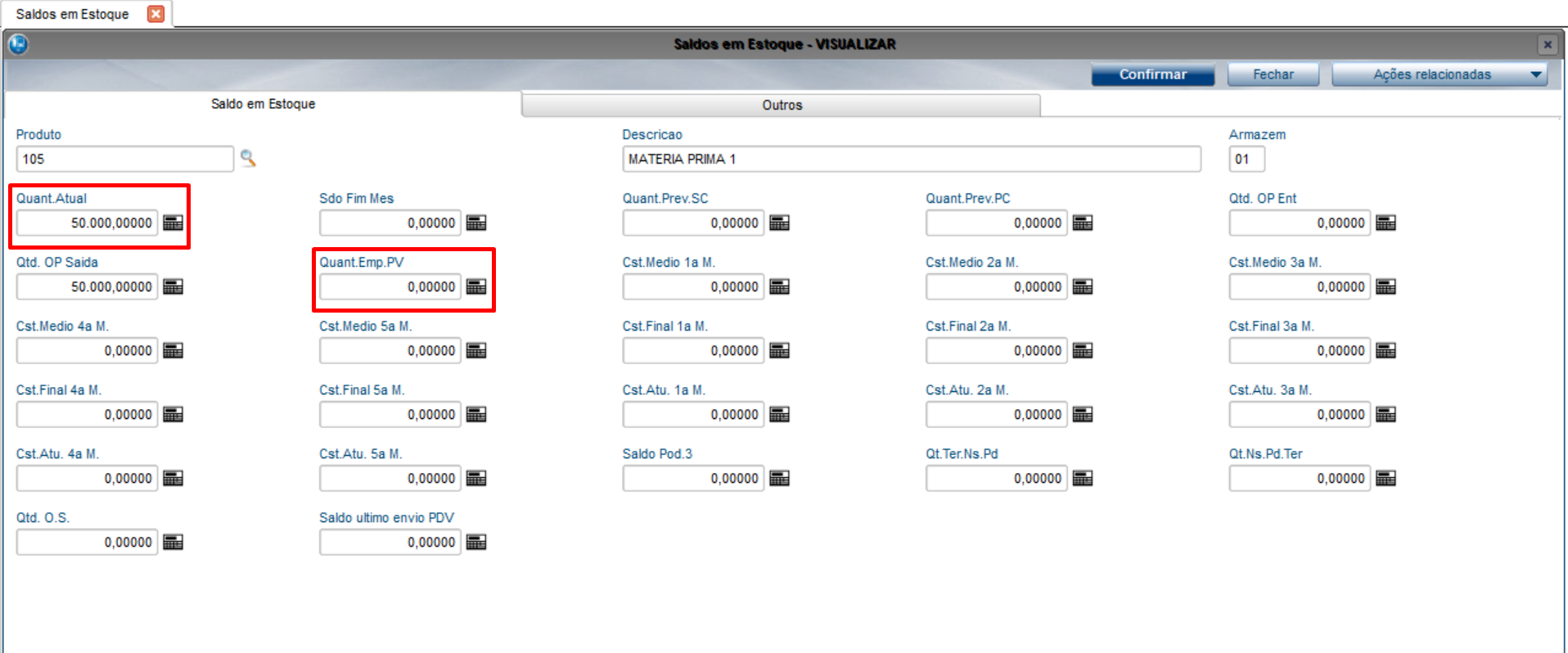
Task: Click the Qt.Ter.Ns.Pd value field
Action: click(x=997, y=478)
